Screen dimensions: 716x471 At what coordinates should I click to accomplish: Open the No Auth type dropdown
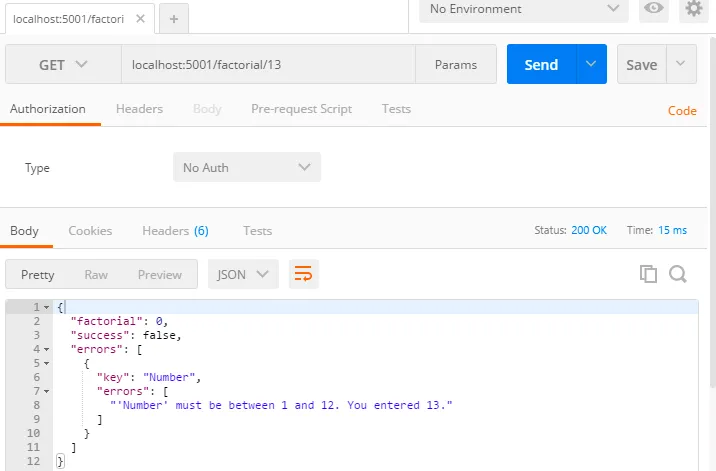point(246,168)
